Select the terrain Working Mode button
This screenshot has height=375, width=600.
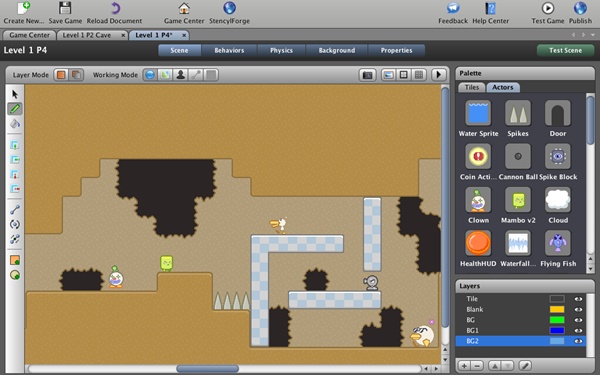click(165, 75)
